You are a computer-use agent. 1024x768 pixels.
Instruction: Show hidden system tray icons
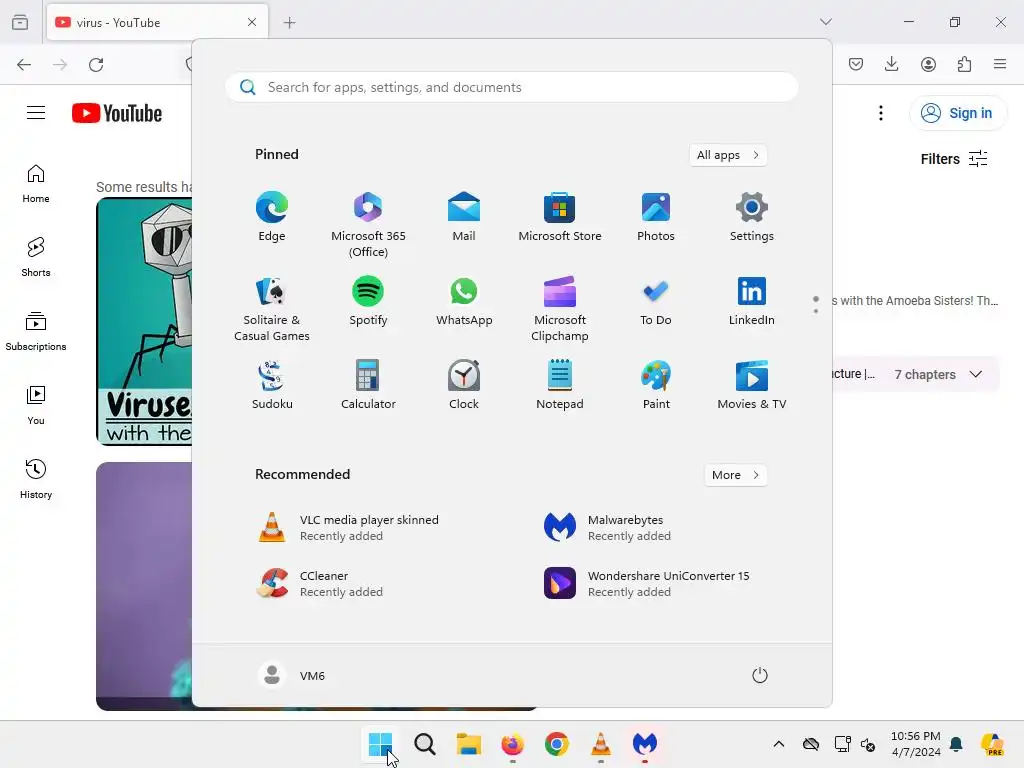click(x=778, y=744)
